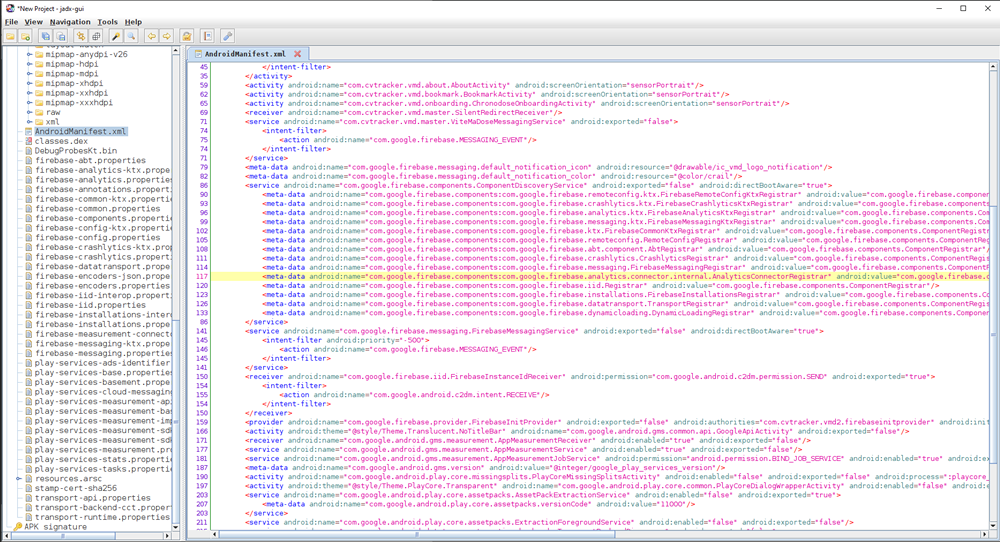Click the mipmap-hdpi folder icon
Viewport: 1000px width, 542px height.
[x=39, y=64]
